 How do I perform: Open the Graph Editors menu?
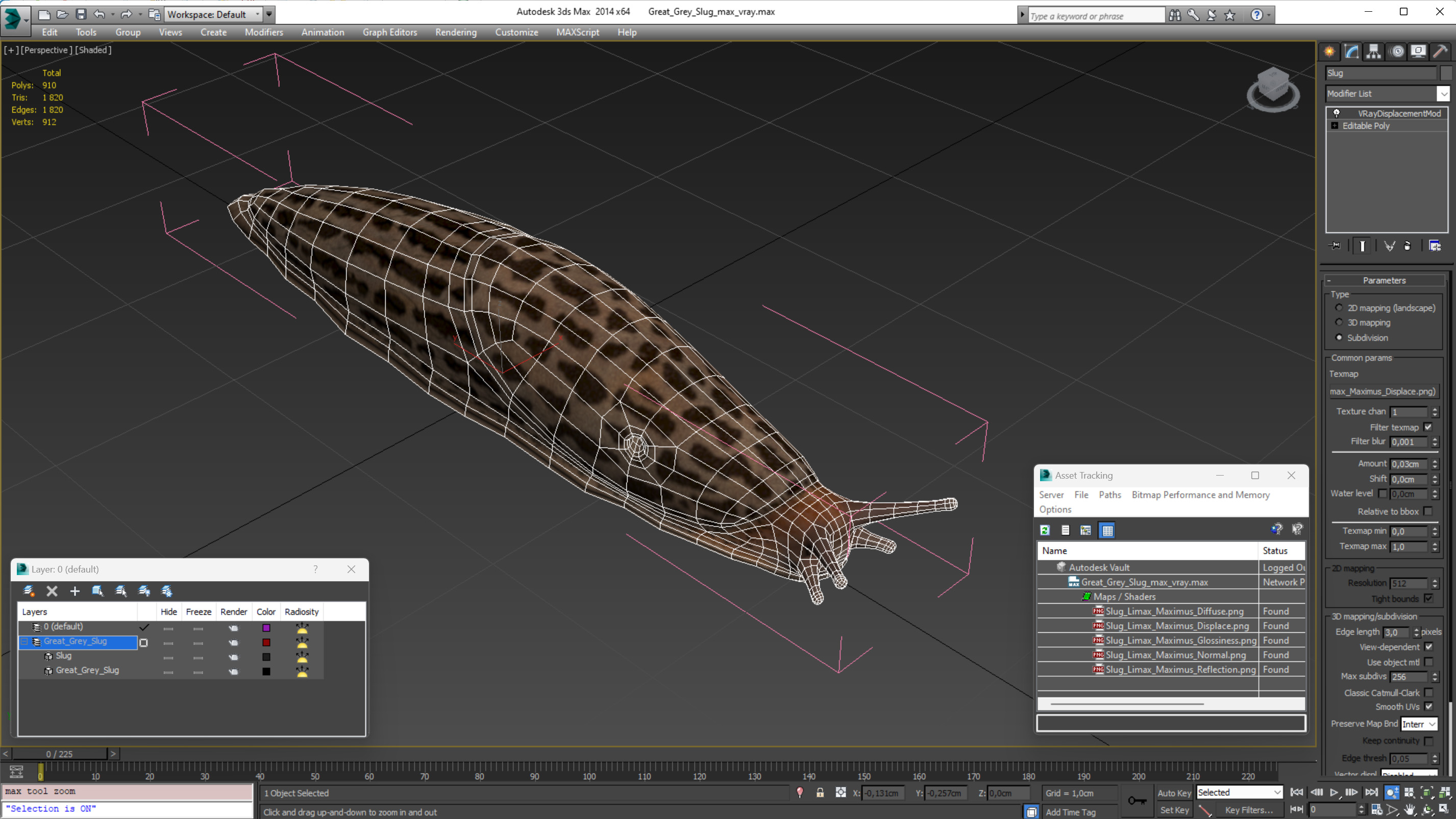pos(389,32)
